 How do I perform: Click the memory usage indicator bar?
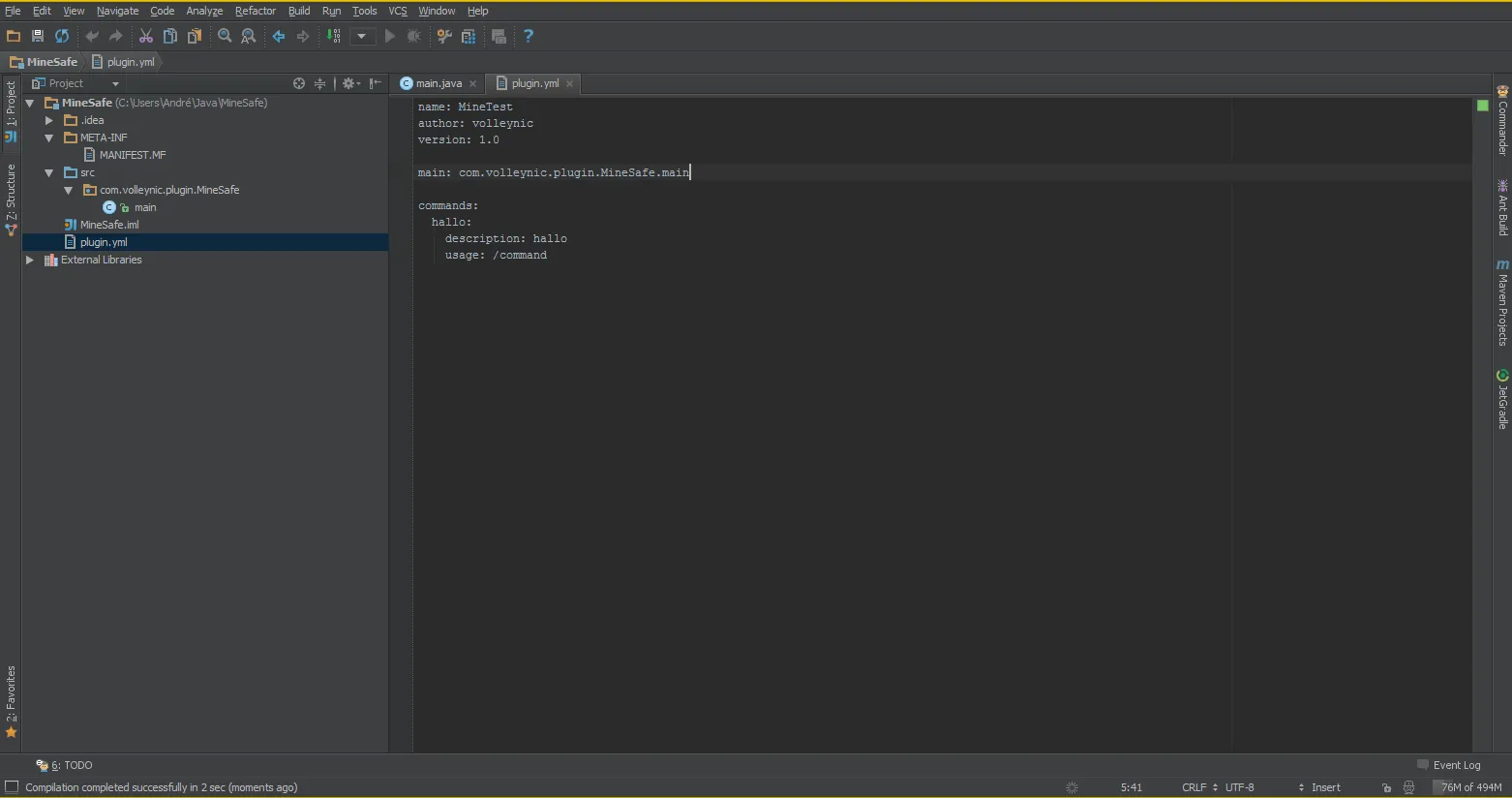[x=1469, y=787]
